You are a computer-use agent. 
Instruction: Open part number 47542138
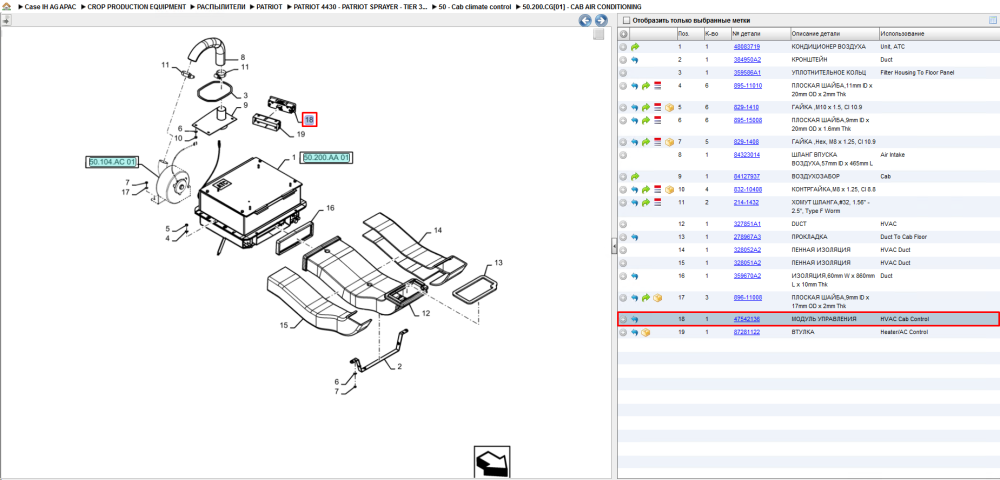coord(746,319)
